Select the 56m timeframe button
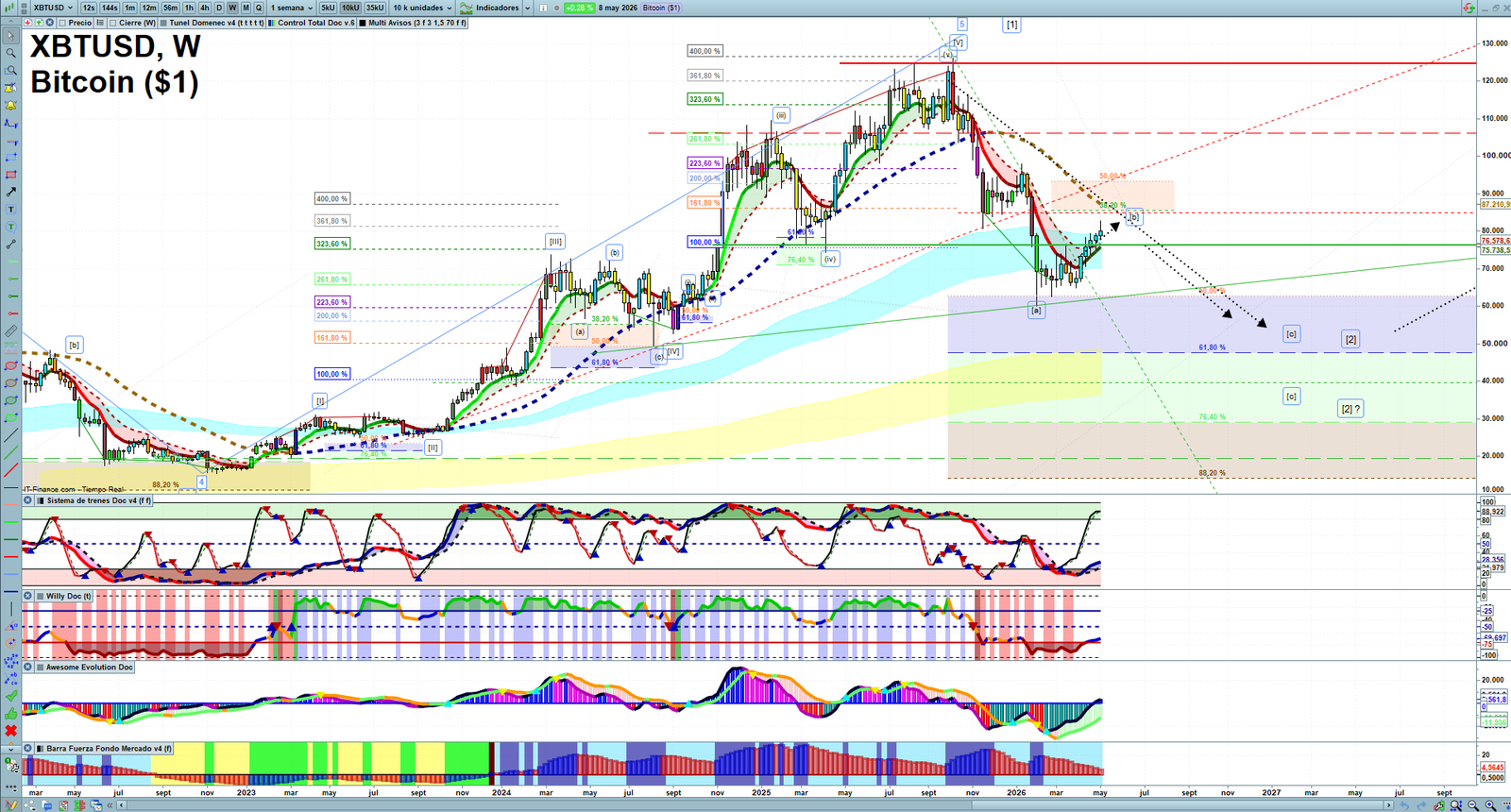The width and height of the screenshot is (1511, 812). click(x=170, y=8)
